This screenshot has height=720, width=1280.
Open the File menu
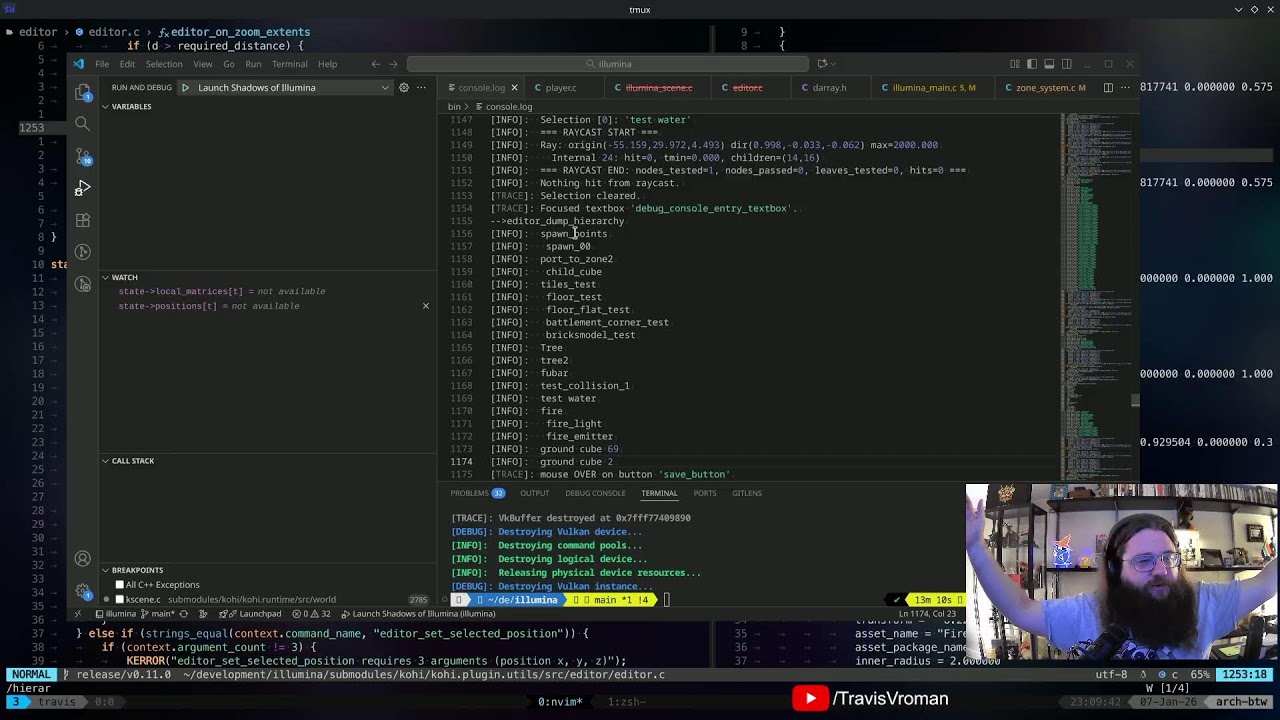[x=102, y=64]
